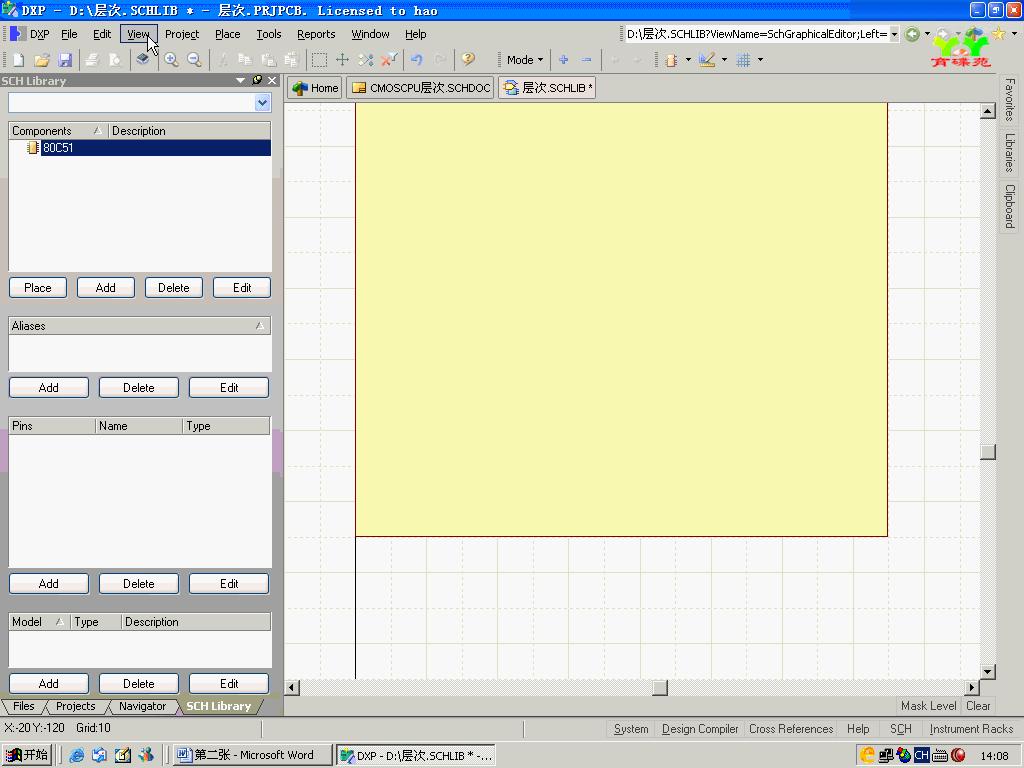Open the SCH Library filter combo box dropdown
1024x768 pixels.
click(x=262, y=103)
